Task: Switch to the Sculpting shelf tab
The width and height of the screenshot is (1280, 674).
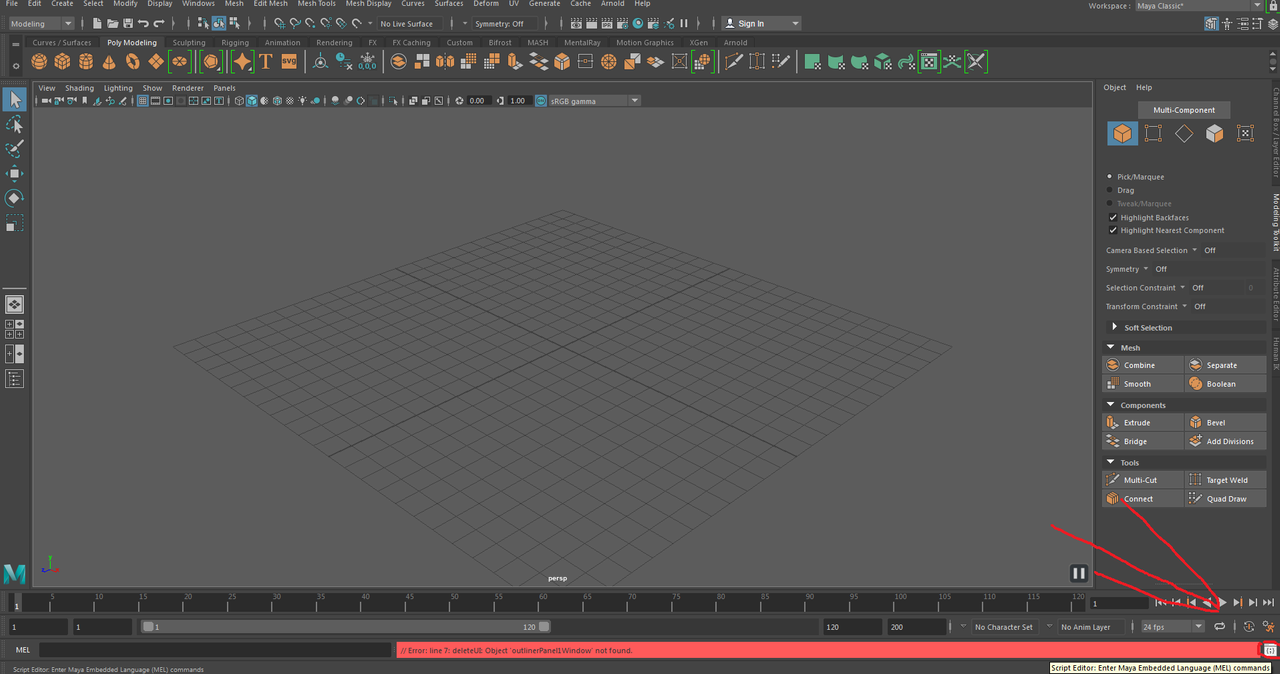Action: [188, 42]
